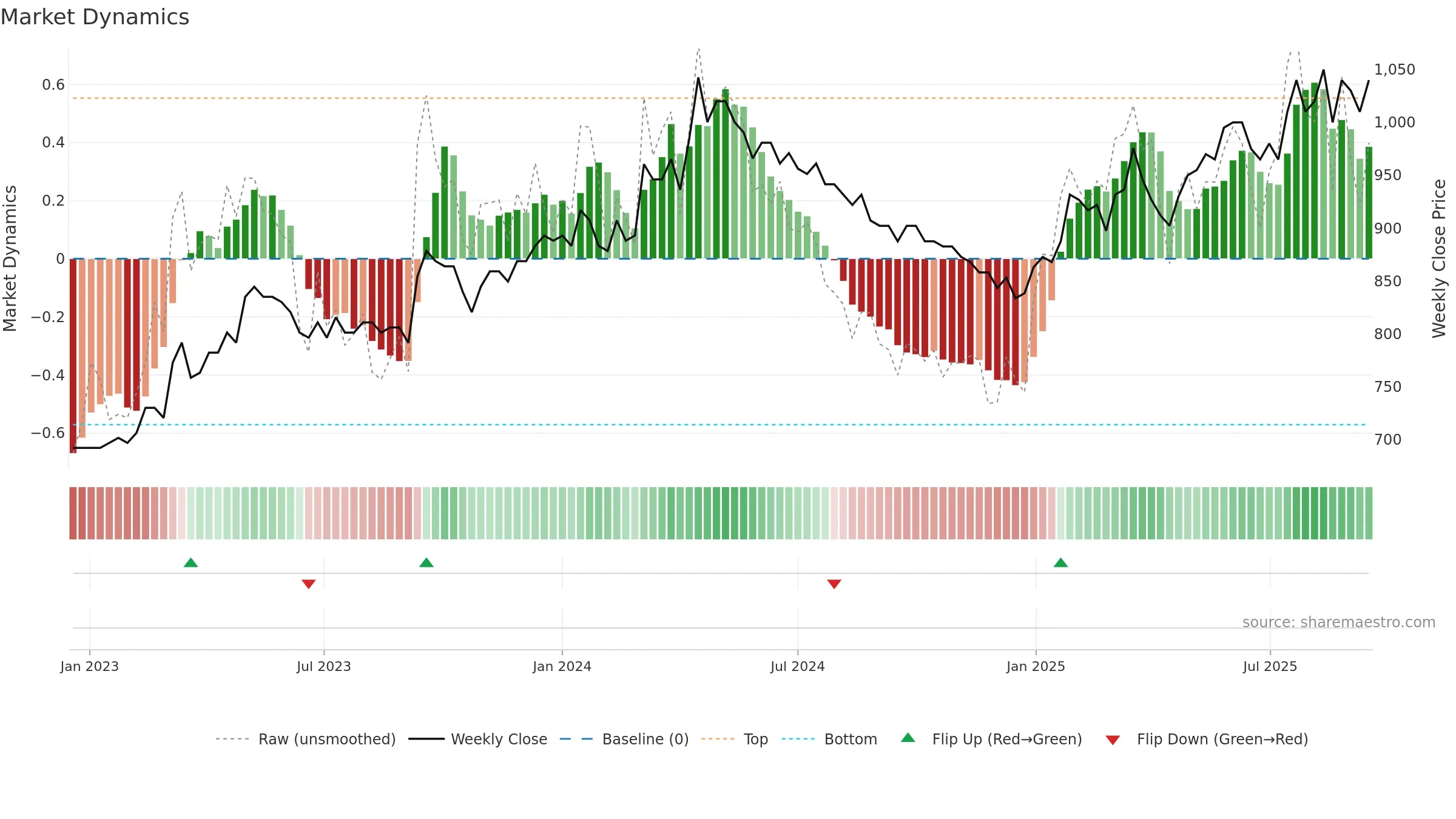Click the Jan 2023 x-axis label
This screenshot has width=1456, height=819.
pyautogui.click(x=90, y=666)
